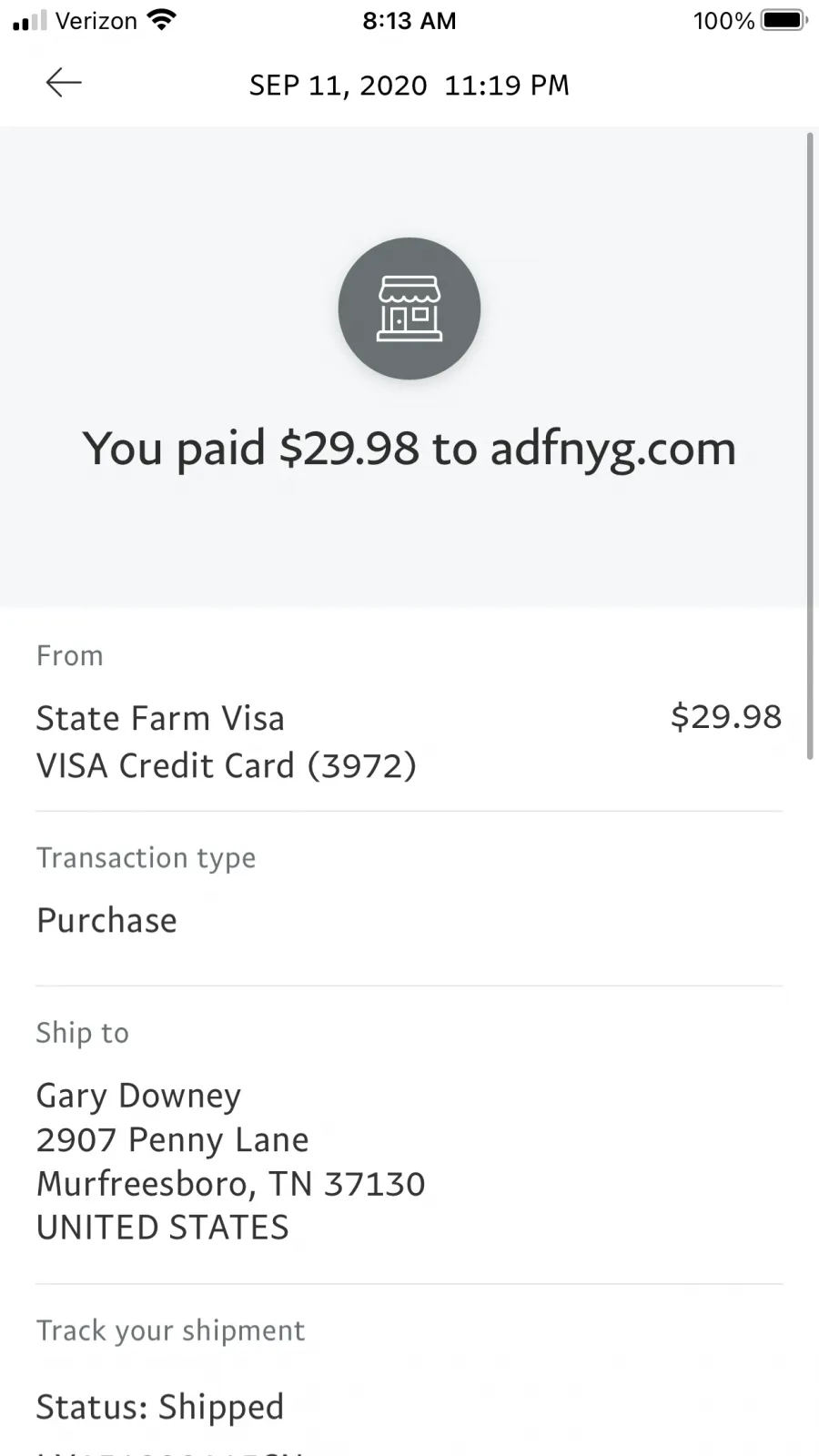Screen dimensions: 819x1456
Task: Tap the Verizon carrier label
Action: point(96,20)
